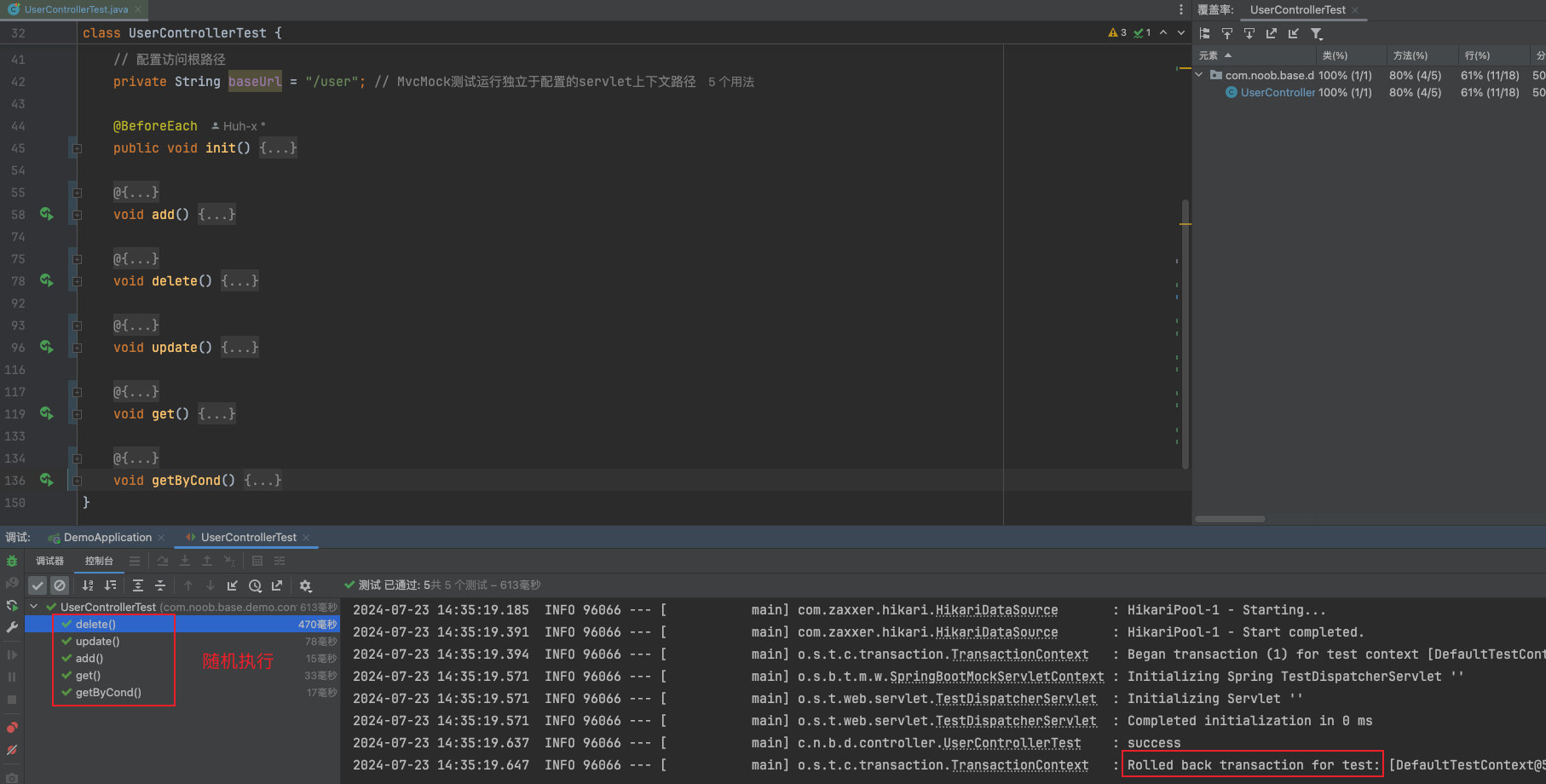This screenshot has width=1546, height=784.
Task: Collapse com.noob.base.d package in coverage tree
Action: tap(1199, 75)
